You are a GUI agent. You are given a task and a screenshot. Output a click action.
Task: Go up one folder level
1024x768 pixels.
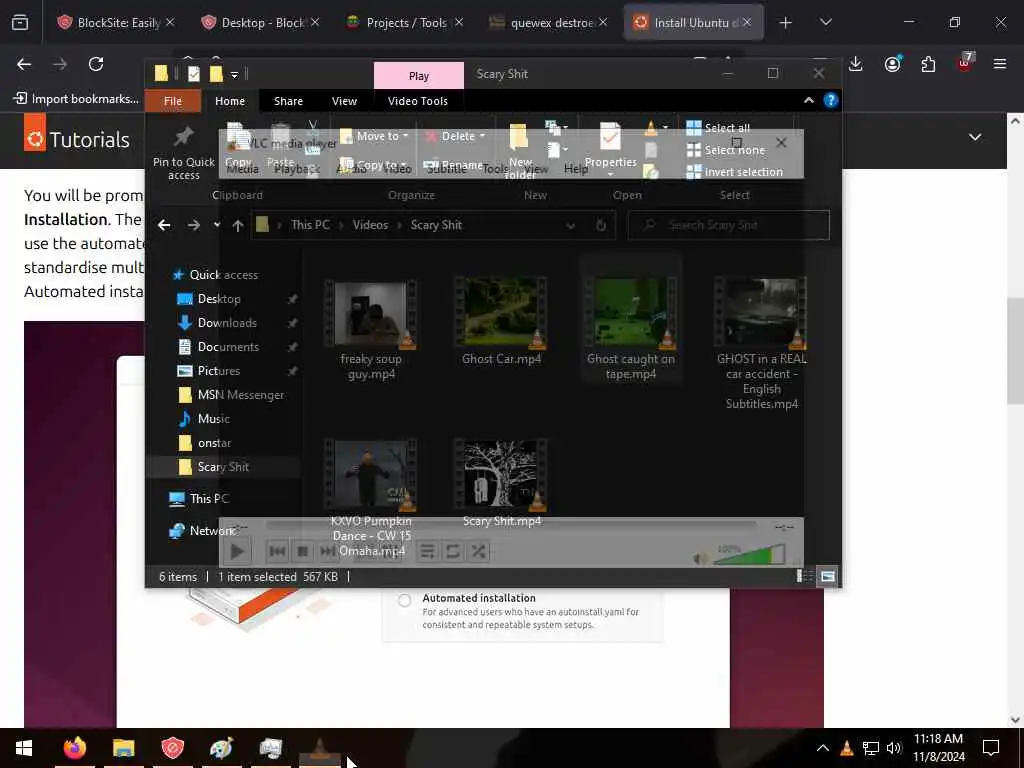tap(238, 225)
